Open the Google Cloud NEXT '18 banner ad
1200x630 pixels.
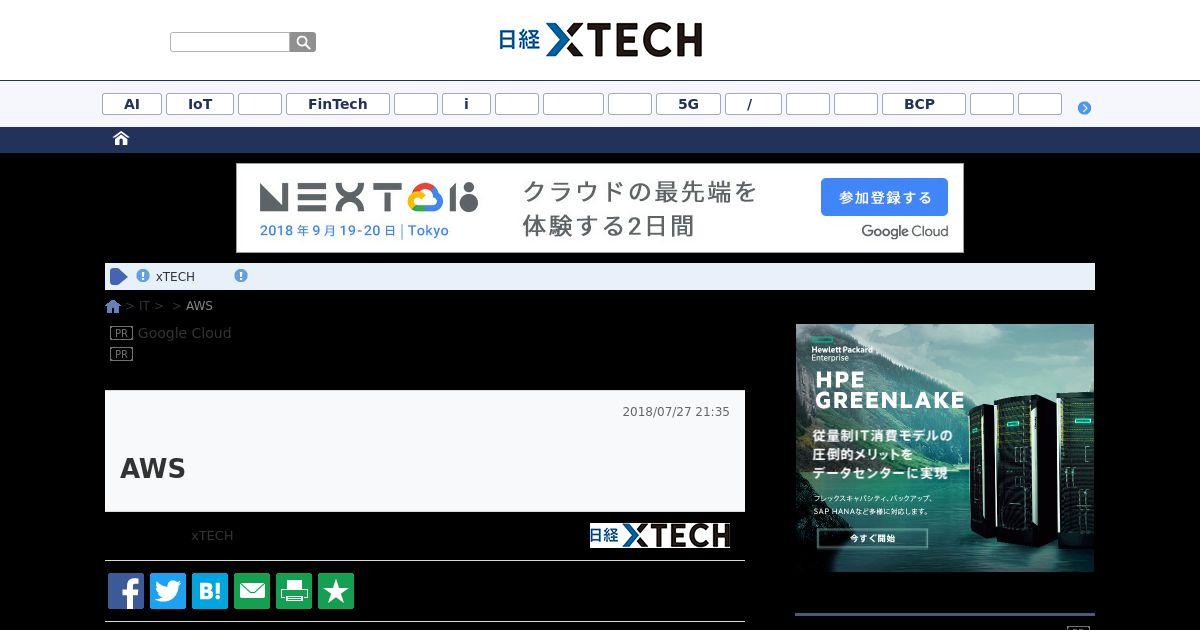(x=600, y=208)
